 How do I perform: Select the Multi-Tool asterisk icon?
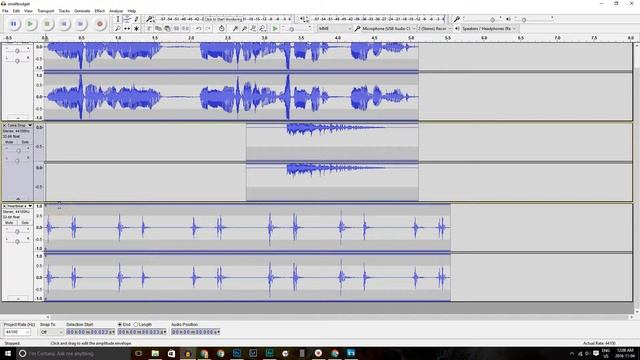pos(136,29)
